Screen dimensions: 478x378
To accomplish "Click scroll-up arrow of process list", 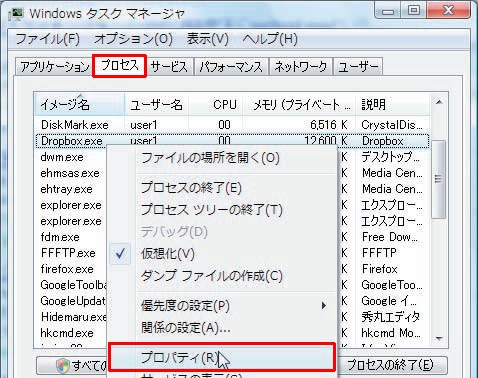I will tap(439, 102).
